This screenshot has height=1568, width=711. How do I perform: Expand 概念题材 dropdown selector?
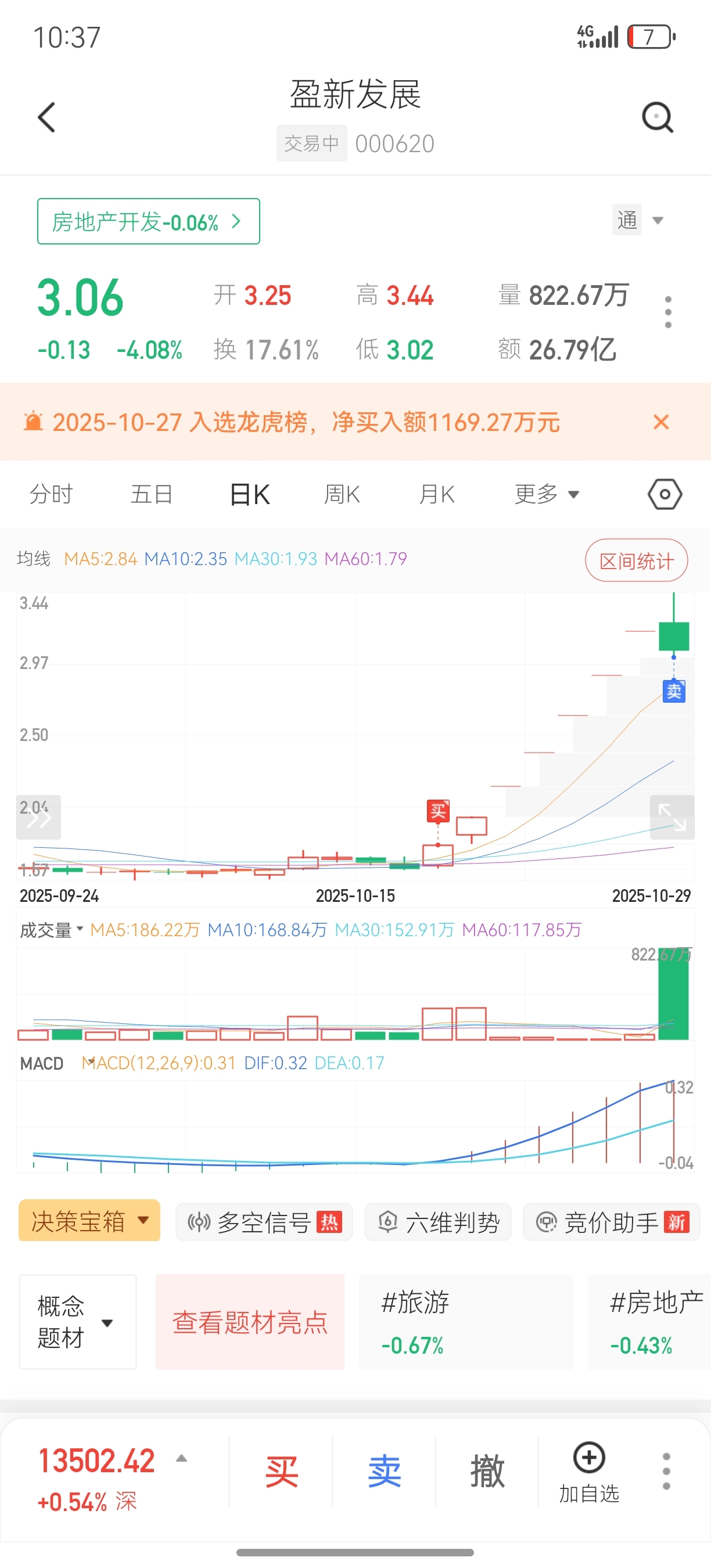[78, 1322]
